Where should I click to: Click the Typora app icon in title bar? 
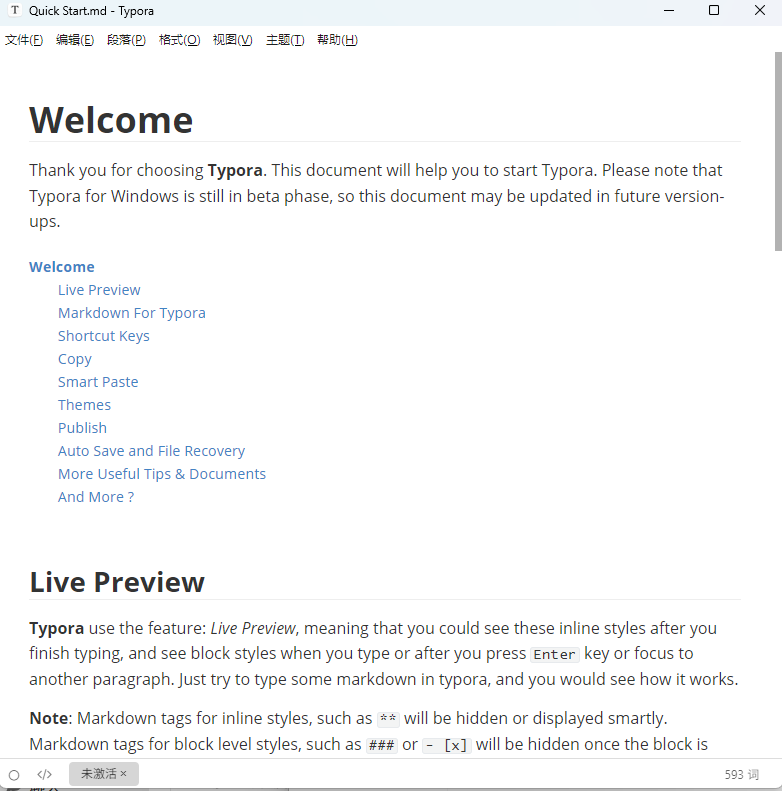pos(15,11)
